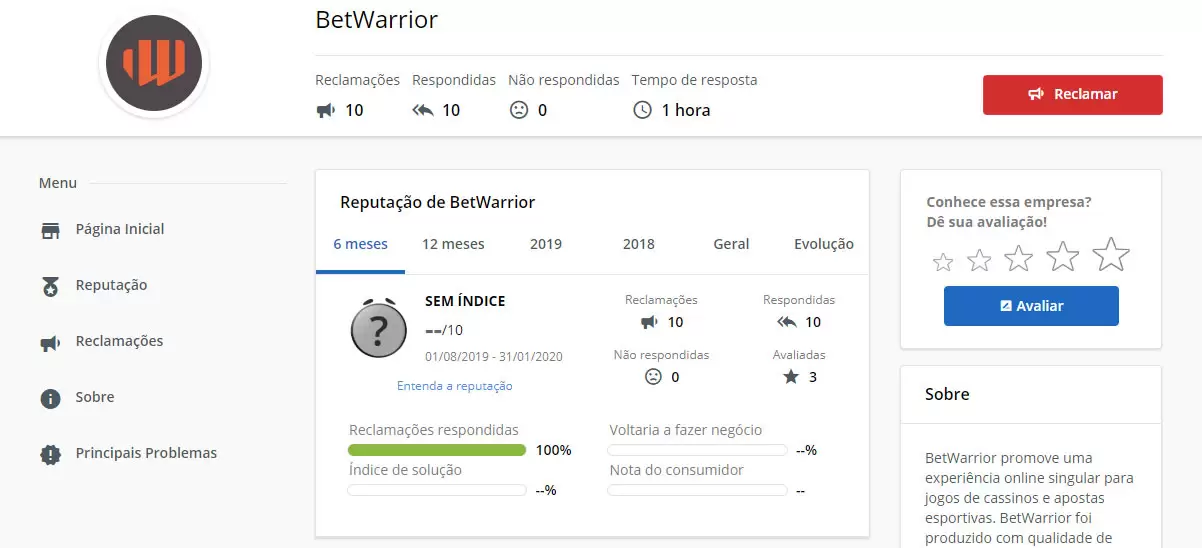The width and height of the screenshot is (1202, 548).
Task: Click the storefront icon beside Página Inicial
Action: (50, 230)
